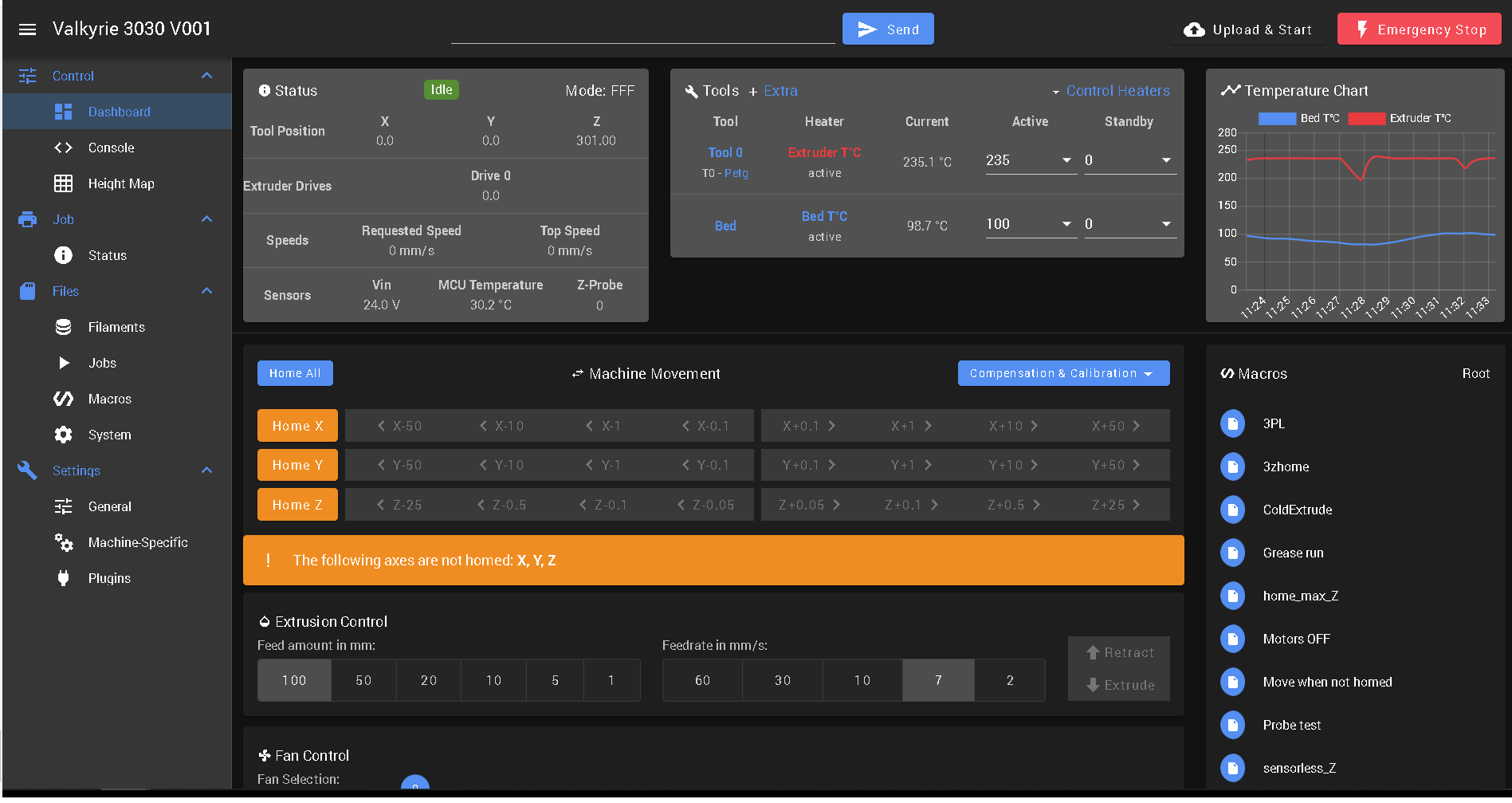Click the Home All button
Image resolution: width=1512 pixels, height=803 pixels.
(295, 373)
